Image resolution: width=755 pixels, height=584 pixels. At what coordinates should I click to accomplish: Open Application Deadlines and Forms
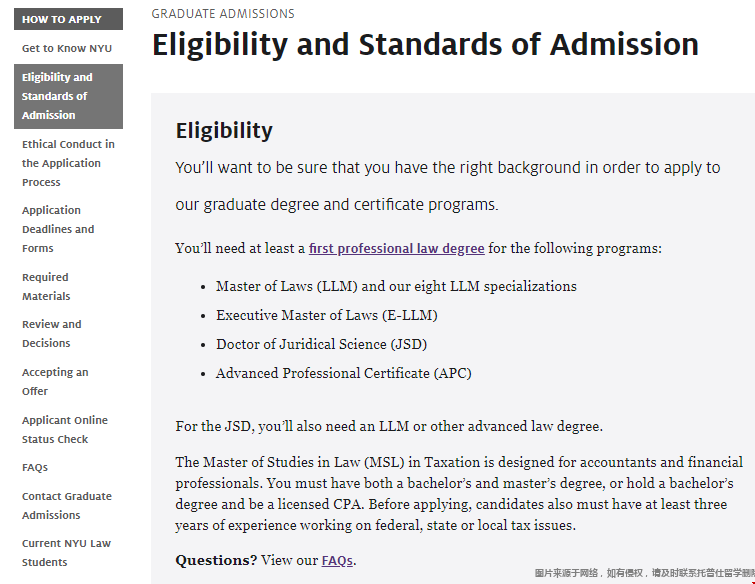click(58, 229)
